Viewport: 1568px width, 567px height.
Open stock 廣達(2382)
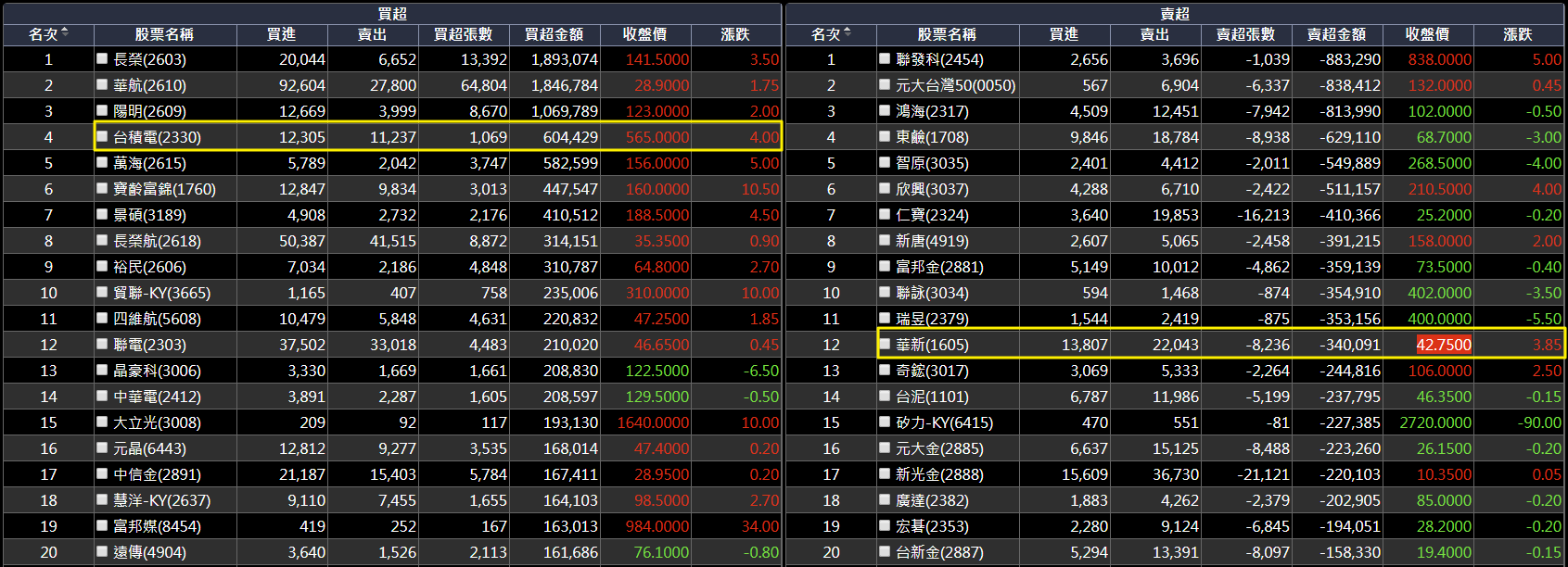pos(932,500)
